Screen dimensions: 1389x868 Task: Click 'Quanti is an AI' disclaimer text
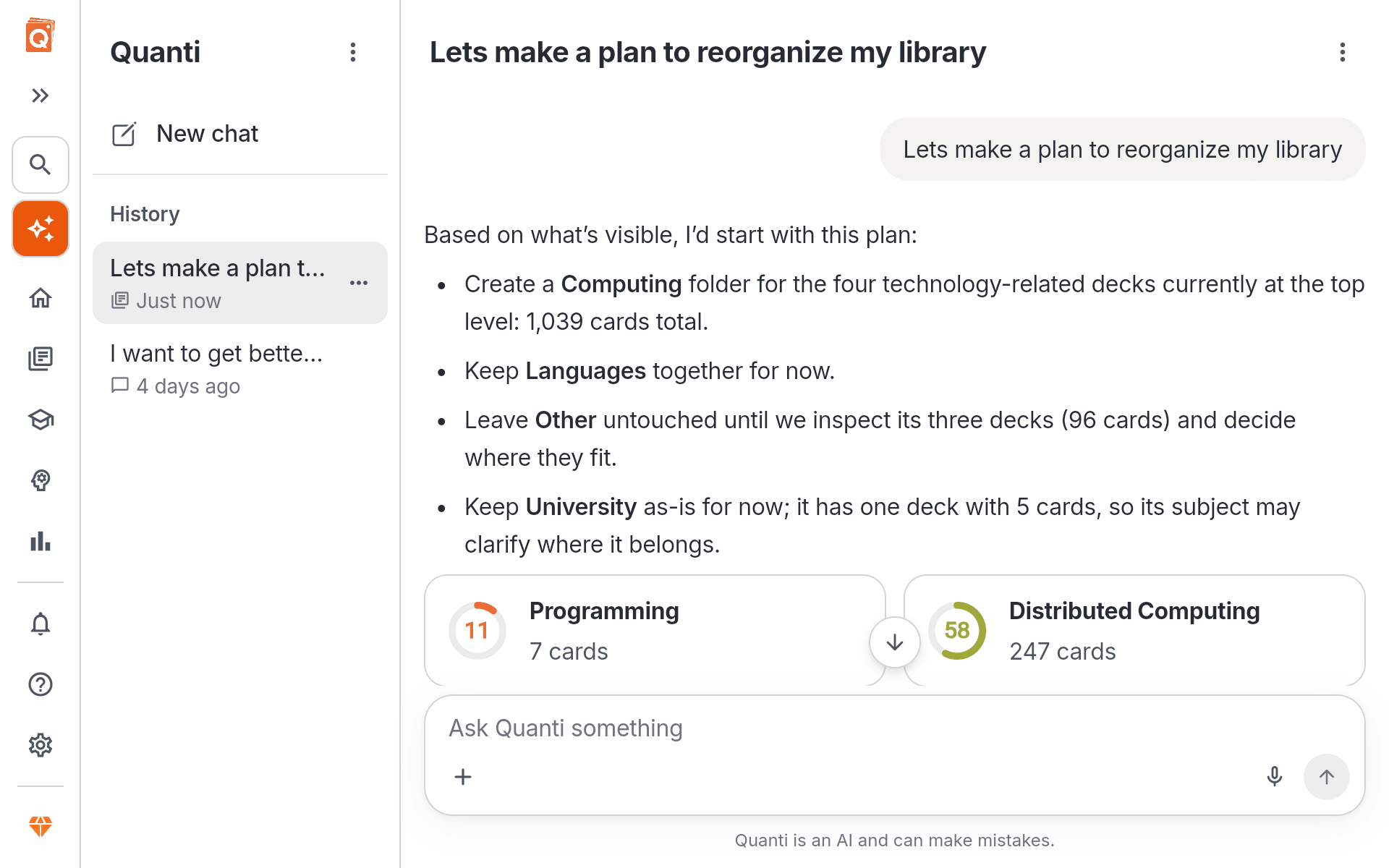[x=895, y=841]
